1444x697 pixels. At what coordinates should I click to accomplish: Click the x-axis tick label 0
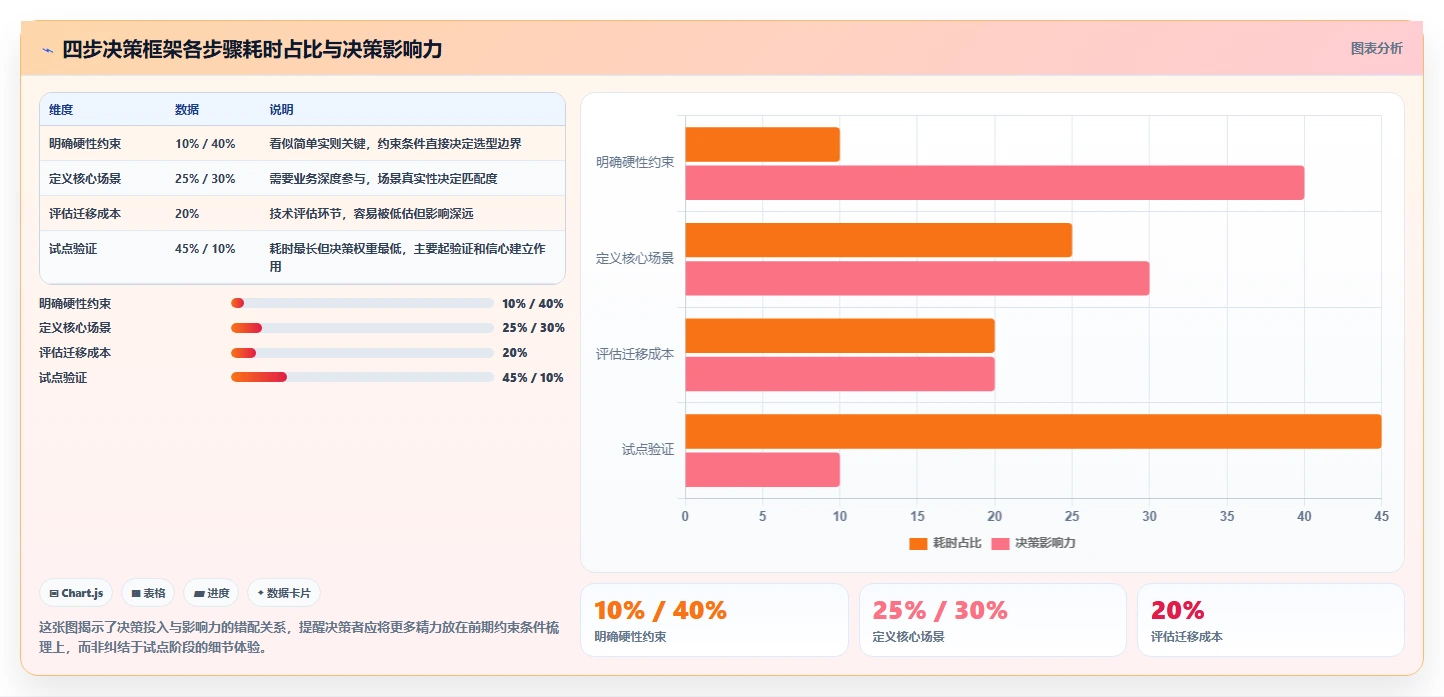(685, 516)
